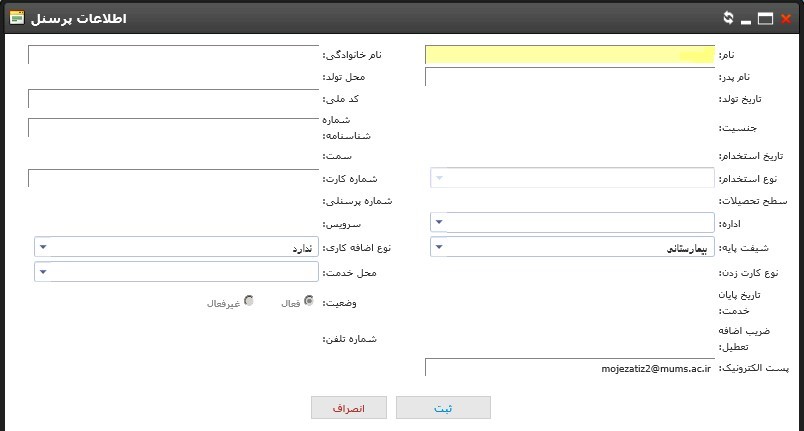Select the فعال status radio button
The image size is (804, 431).
point(308,300)
